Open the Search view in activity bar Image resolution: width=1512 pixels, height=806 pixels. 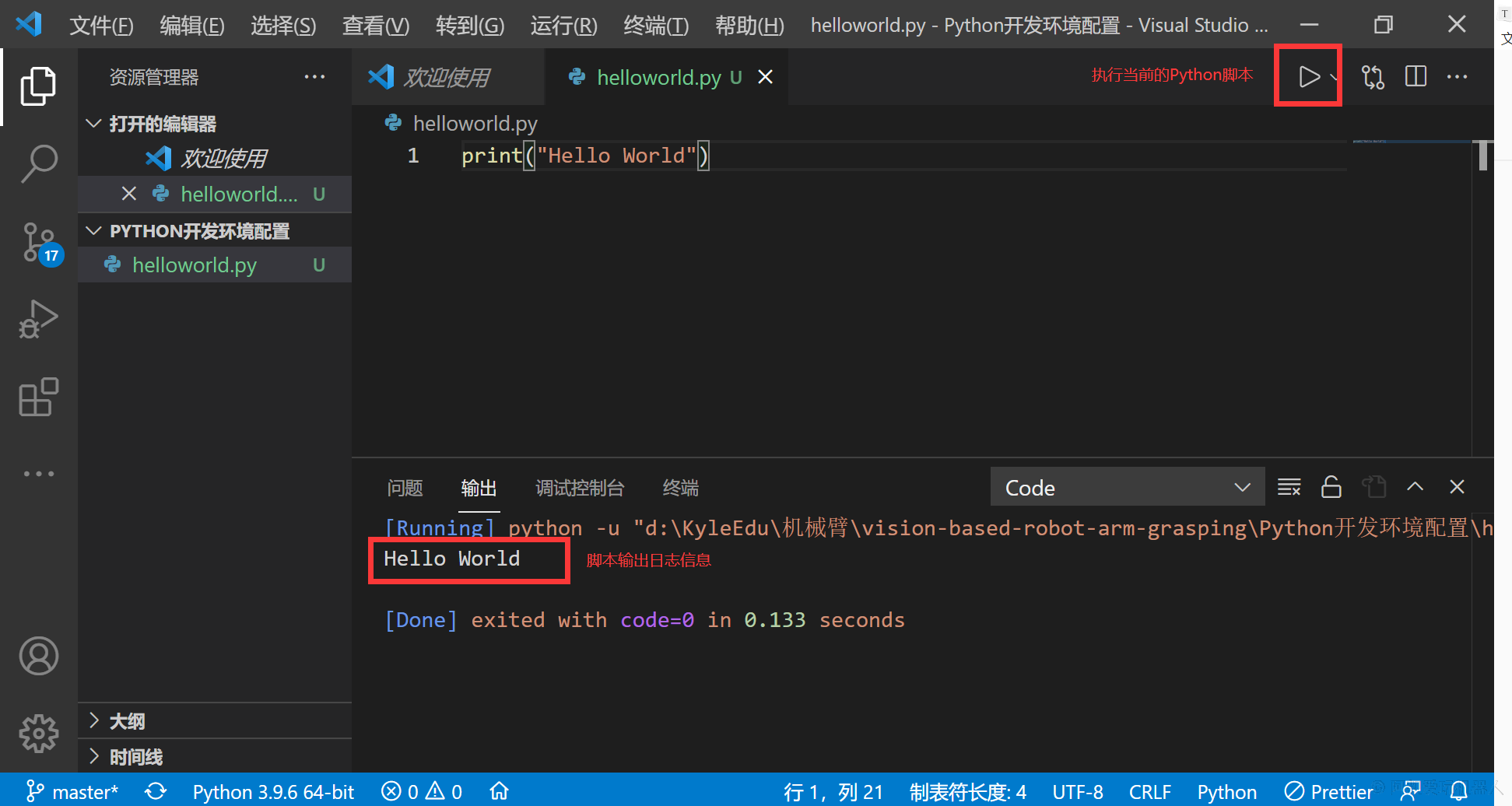38,163
